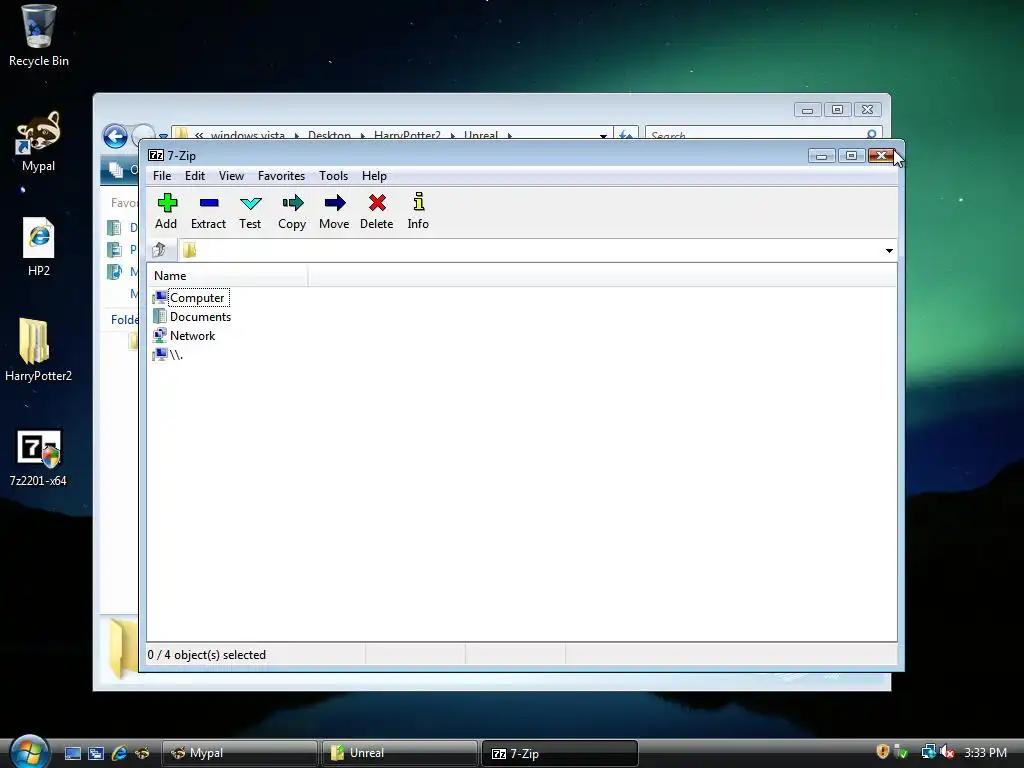Click Show Desktop quick launch icon
The image size is (1024, 768).
coord(72,753)
